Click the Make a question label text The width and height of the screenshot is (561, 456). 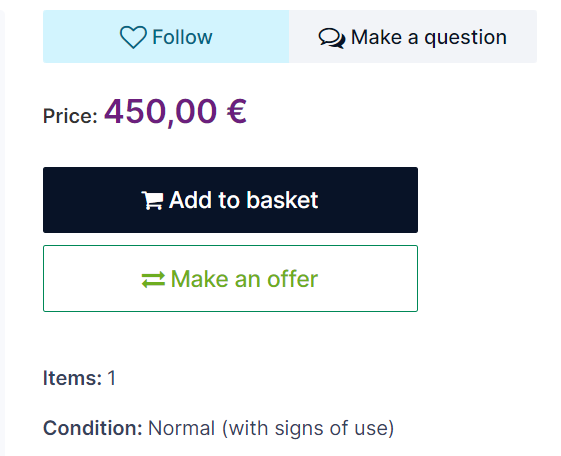point(429,38)
